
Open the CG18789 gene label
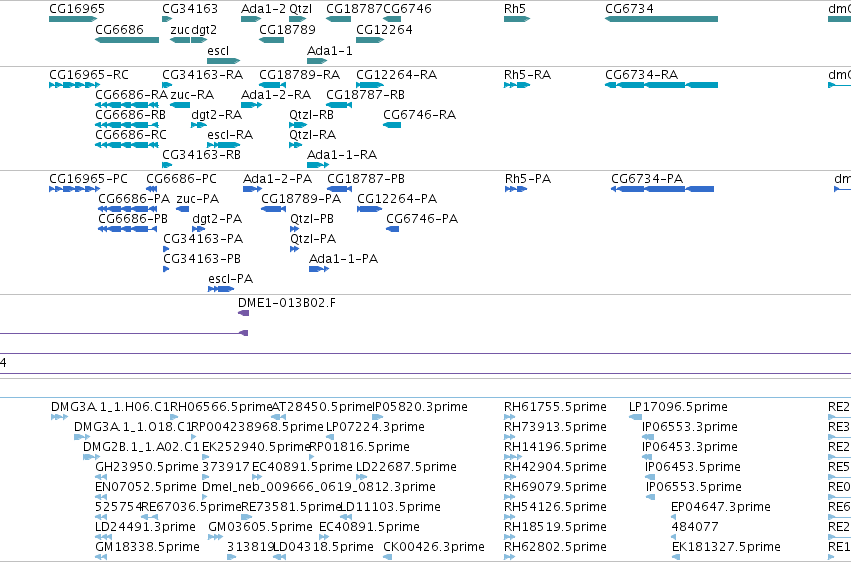tap(287, 30)
